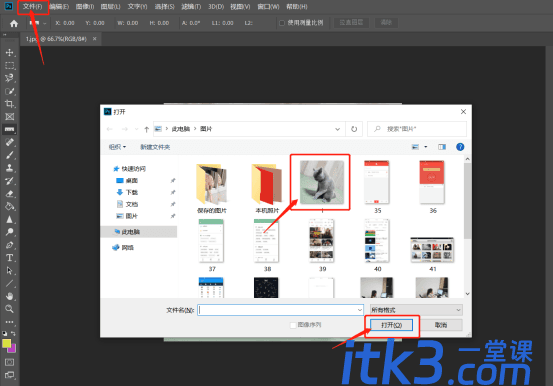
Task: Enable the 使用测量比例 checkbox
Action: [282, 23]
